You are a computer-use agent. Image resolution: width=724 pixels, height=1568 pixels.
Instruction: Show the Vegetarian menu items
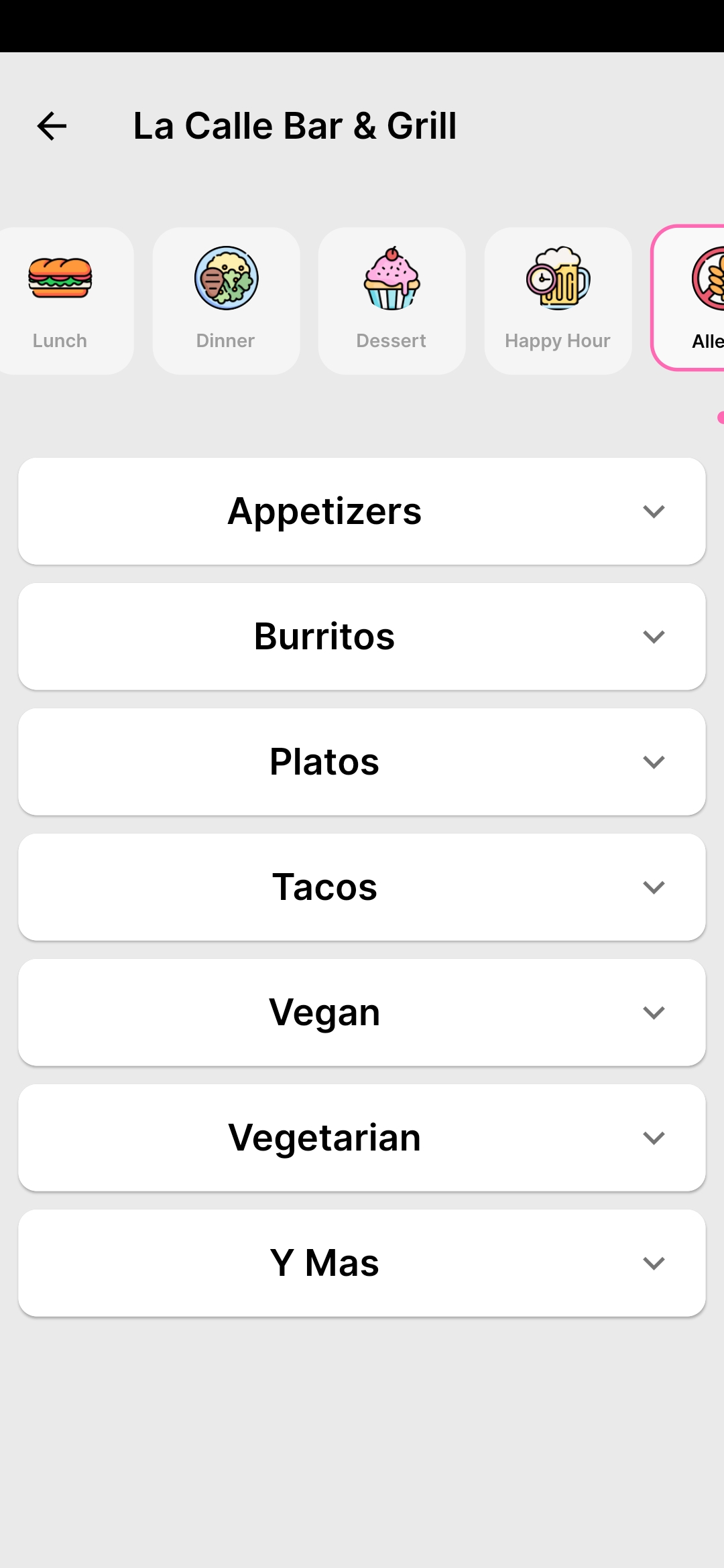coord(324,1138)
